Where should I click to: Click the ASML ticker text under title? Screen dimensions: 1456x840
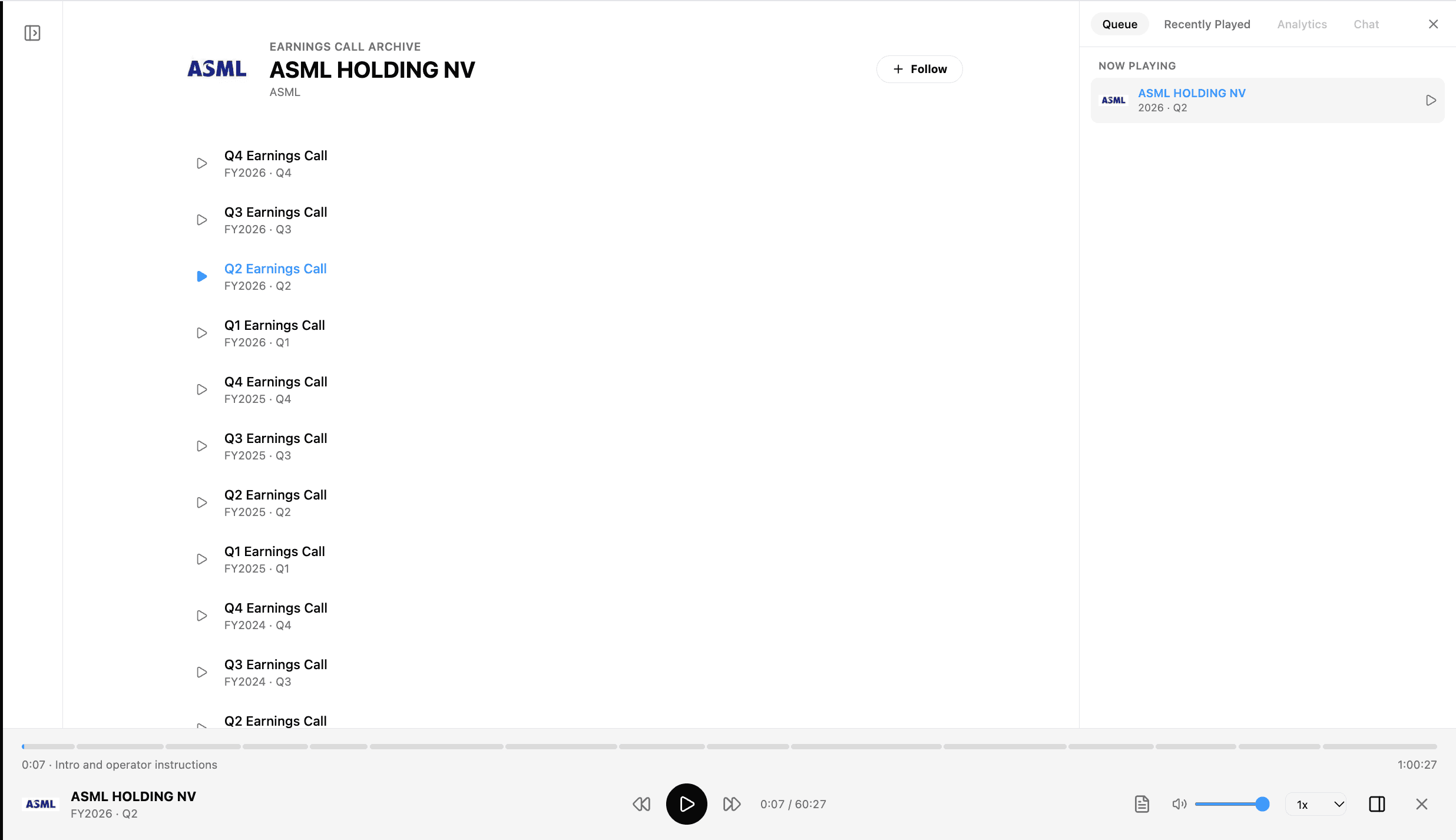coord(285,92)
